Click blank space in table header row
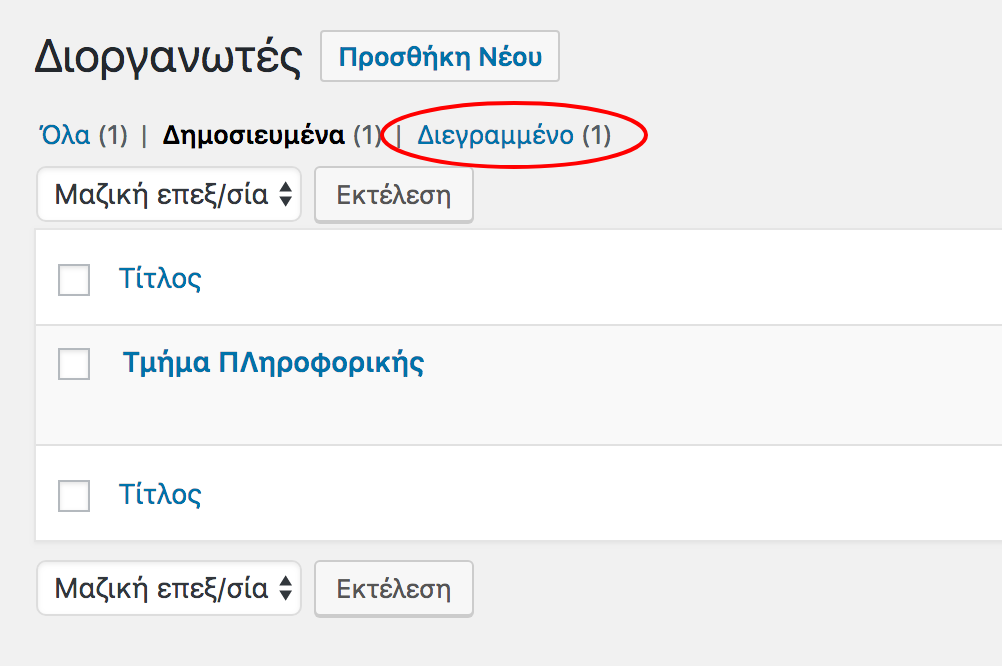1002x666 pixels. (600, 278)
